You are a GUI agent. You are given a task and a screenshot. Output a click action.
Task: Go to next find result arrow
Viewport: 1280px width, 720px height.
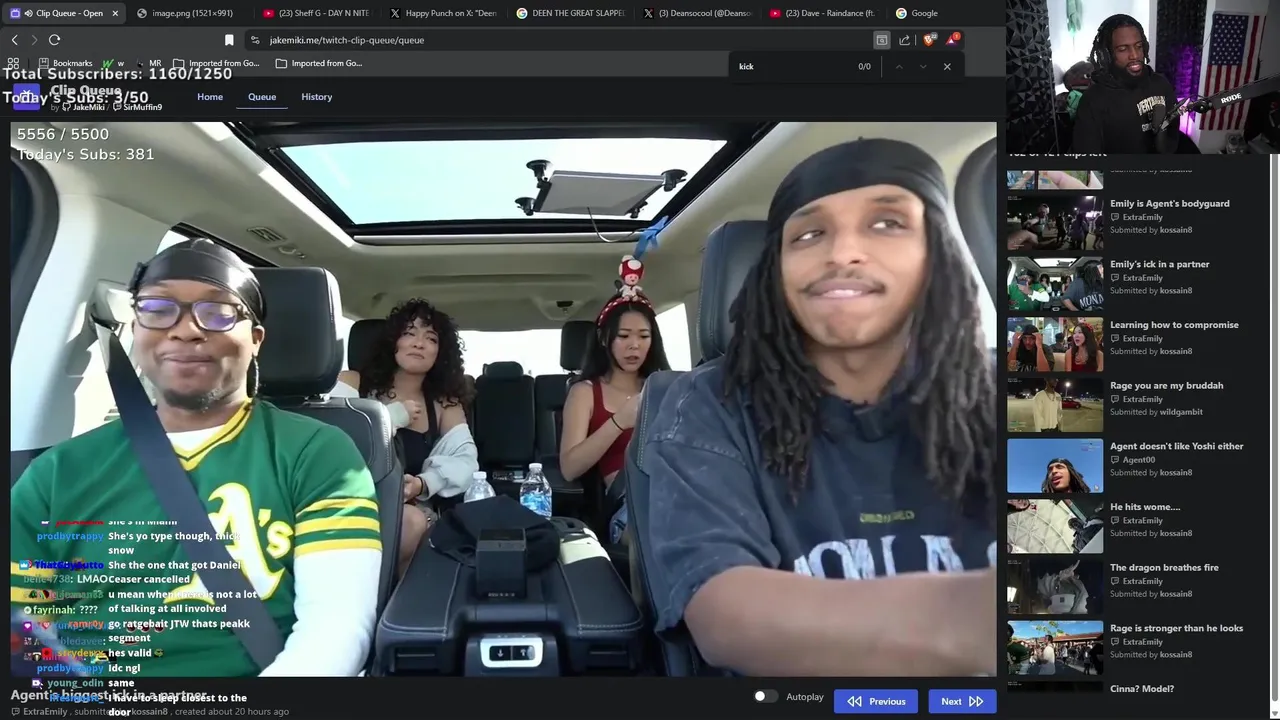[x=922, y=67]
